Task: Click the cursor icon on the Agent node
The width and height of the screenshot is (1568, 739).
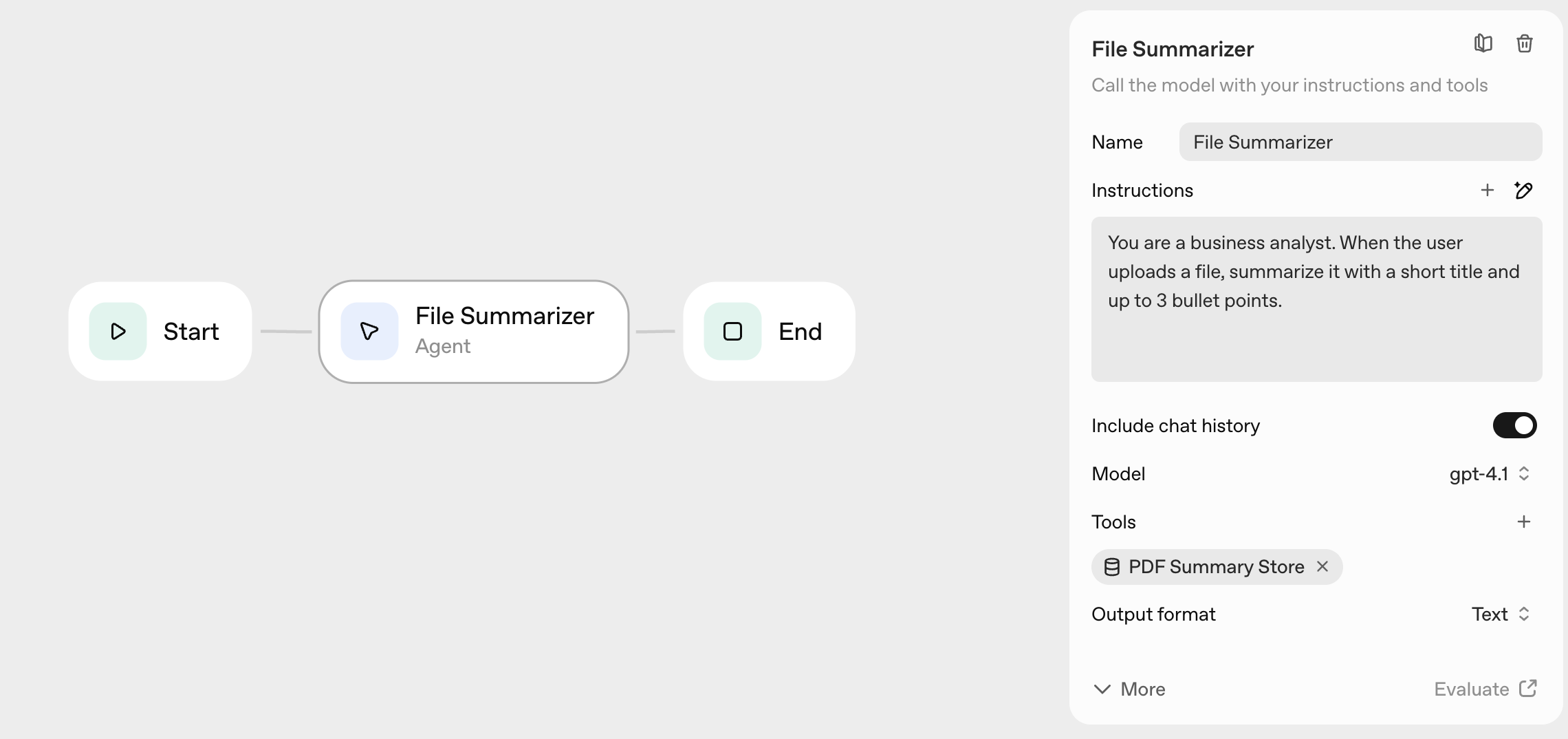Action: (x=368, y=331)
